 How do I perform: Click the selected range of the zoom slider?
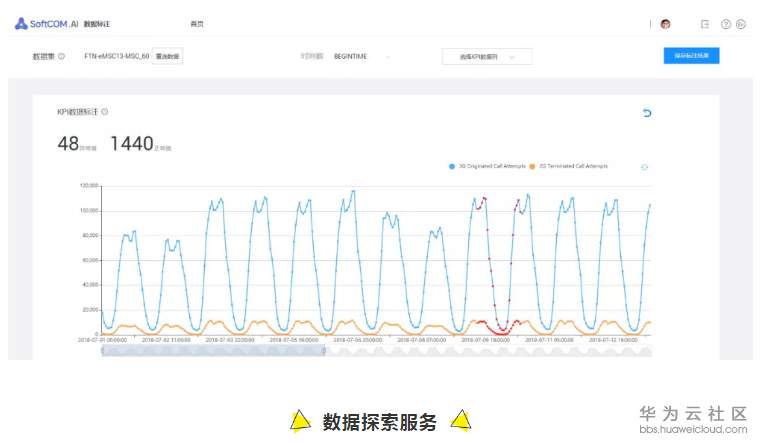point(214,351)
